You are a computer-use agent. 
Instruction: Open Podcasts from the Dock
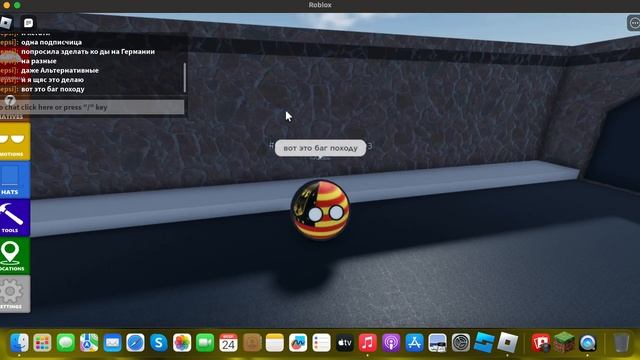click(x=391, y=342)
